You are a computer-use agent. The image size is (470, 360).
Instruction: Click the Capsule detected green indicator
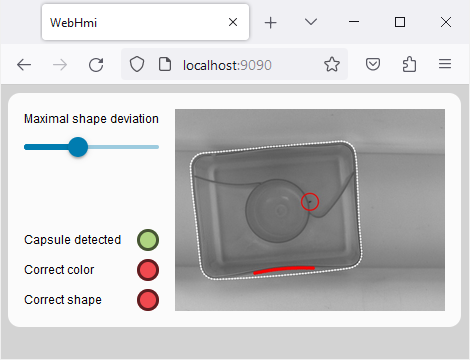148,240
